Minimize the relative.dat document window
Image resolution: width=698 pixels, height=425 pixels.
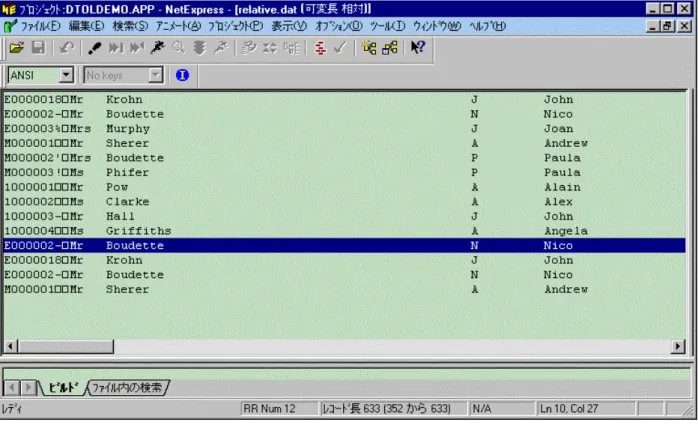pyautogui.click(x=653, y=26)
